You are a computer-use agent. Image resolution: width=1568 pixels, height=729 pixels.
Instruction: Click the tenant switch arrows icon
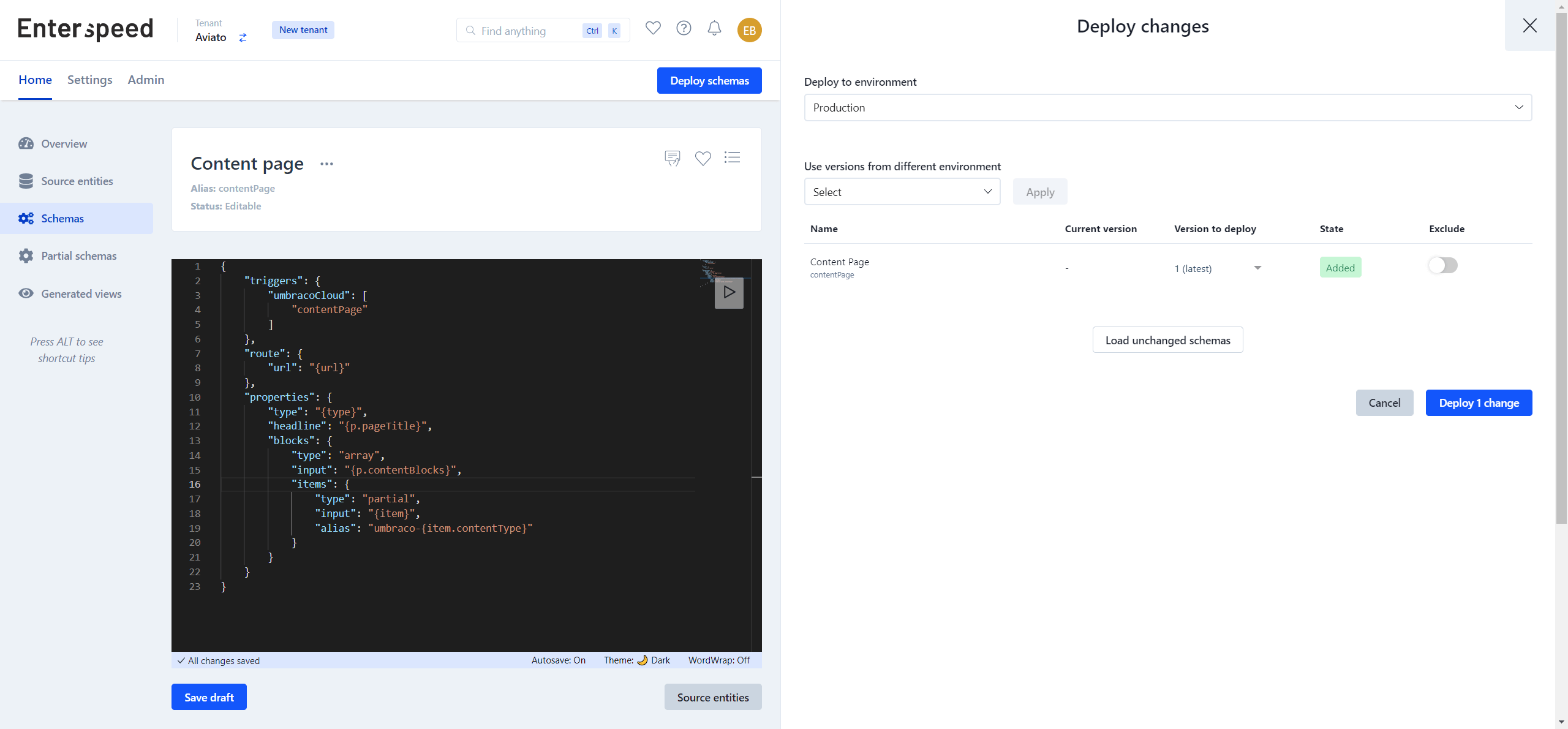tap(243, 38)
